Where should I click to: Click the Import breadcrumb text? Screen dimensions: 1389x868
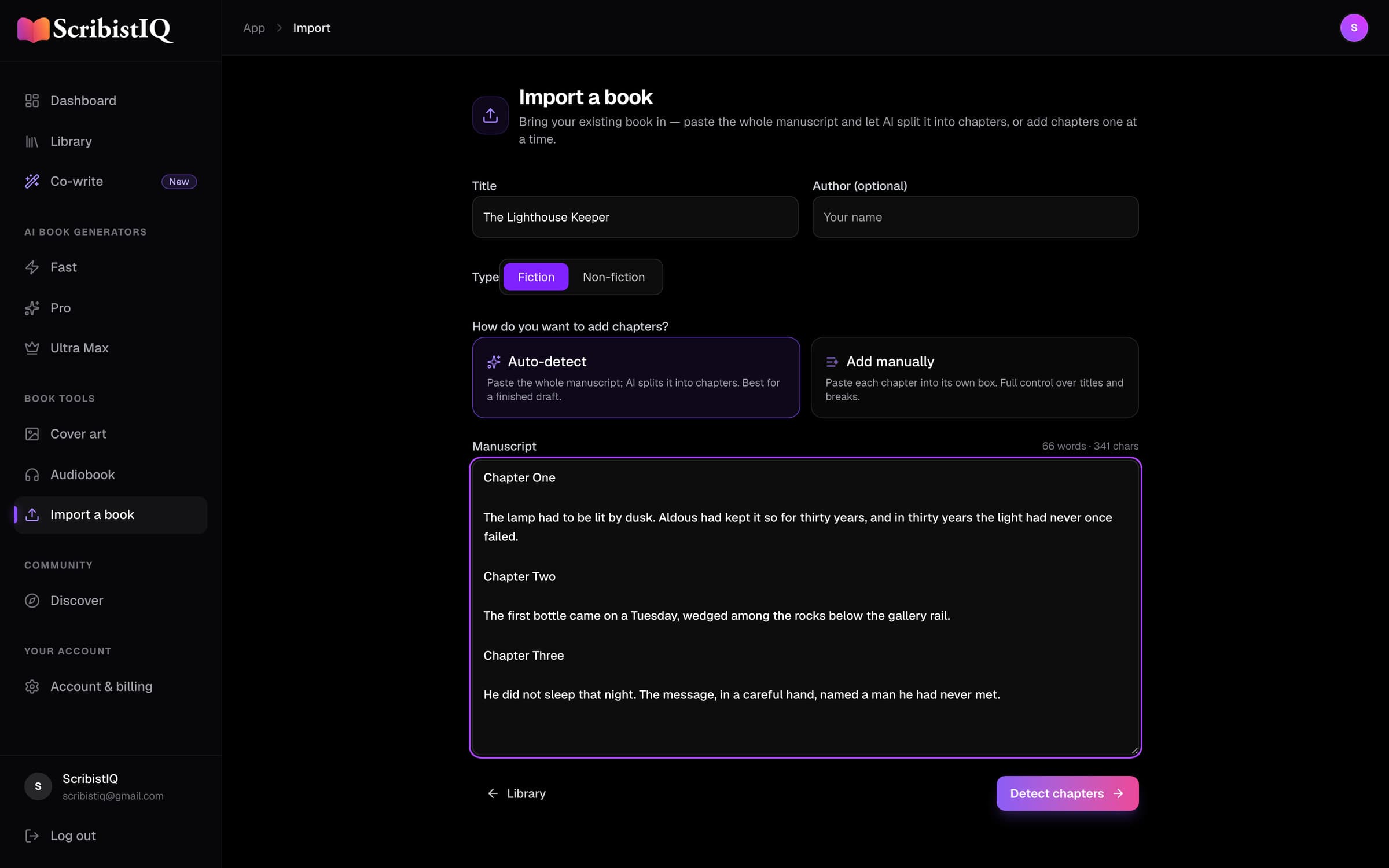point(311,28)
